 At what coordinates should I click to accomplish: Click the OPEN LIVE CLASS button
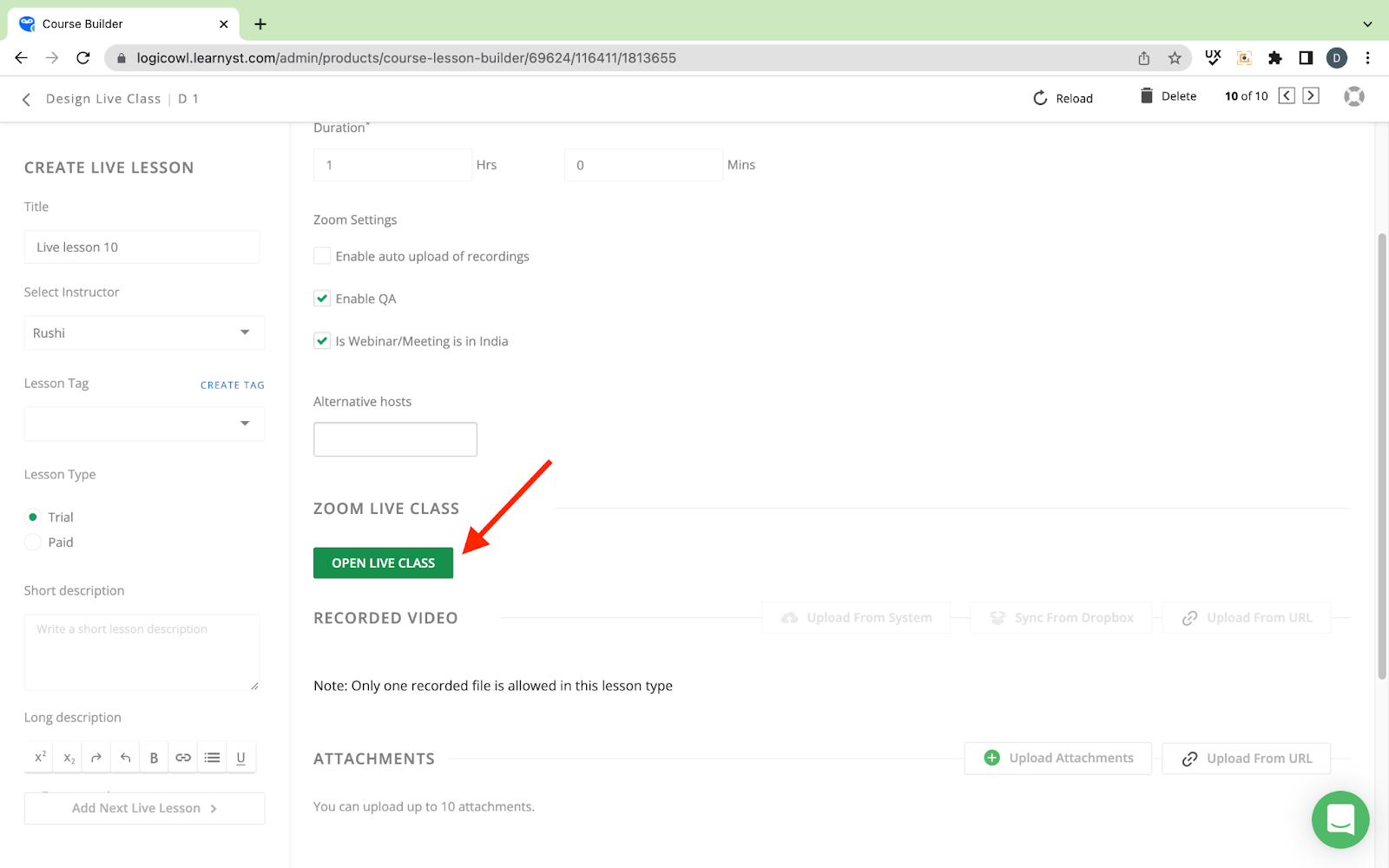coord(383,563)
